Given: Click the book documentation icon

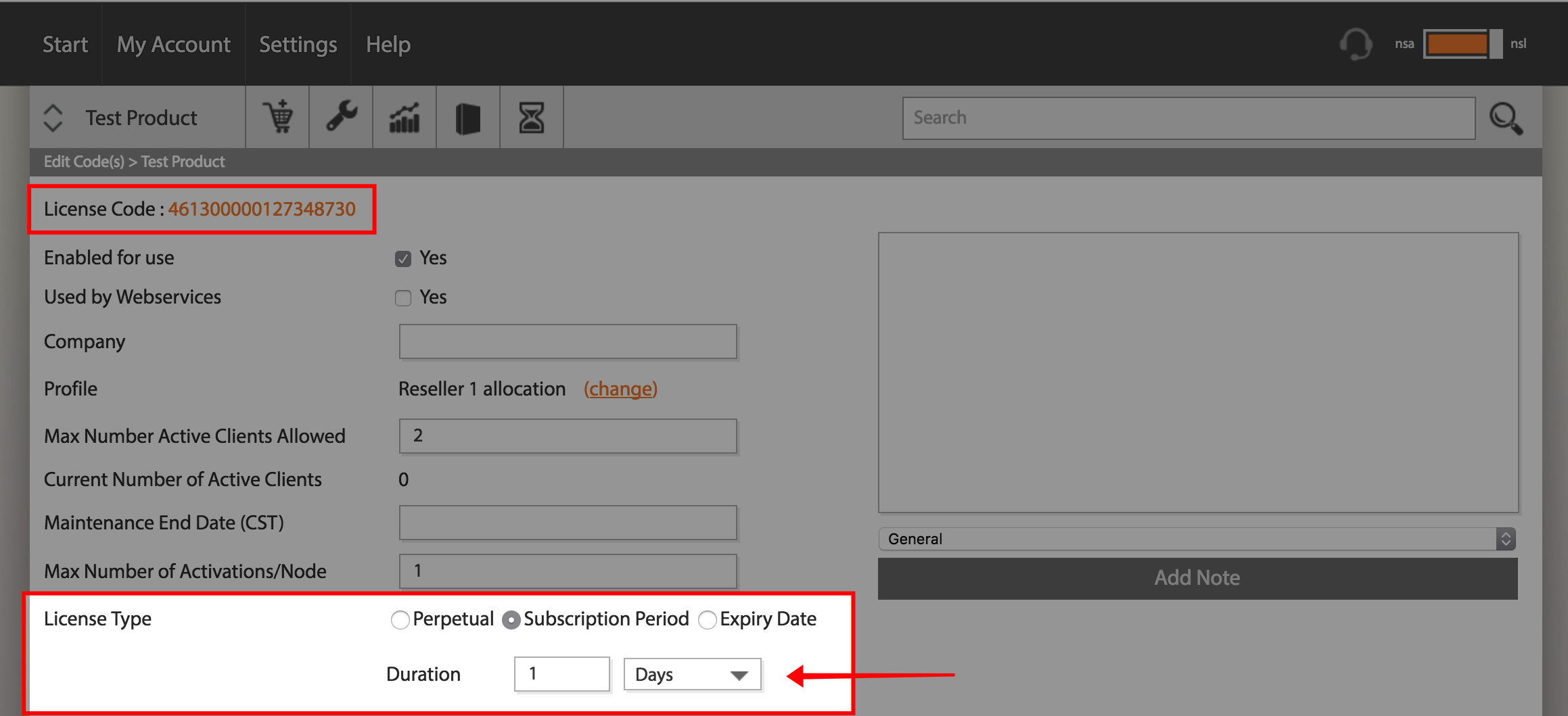Looking at the screenshot, I should [468, 118].
